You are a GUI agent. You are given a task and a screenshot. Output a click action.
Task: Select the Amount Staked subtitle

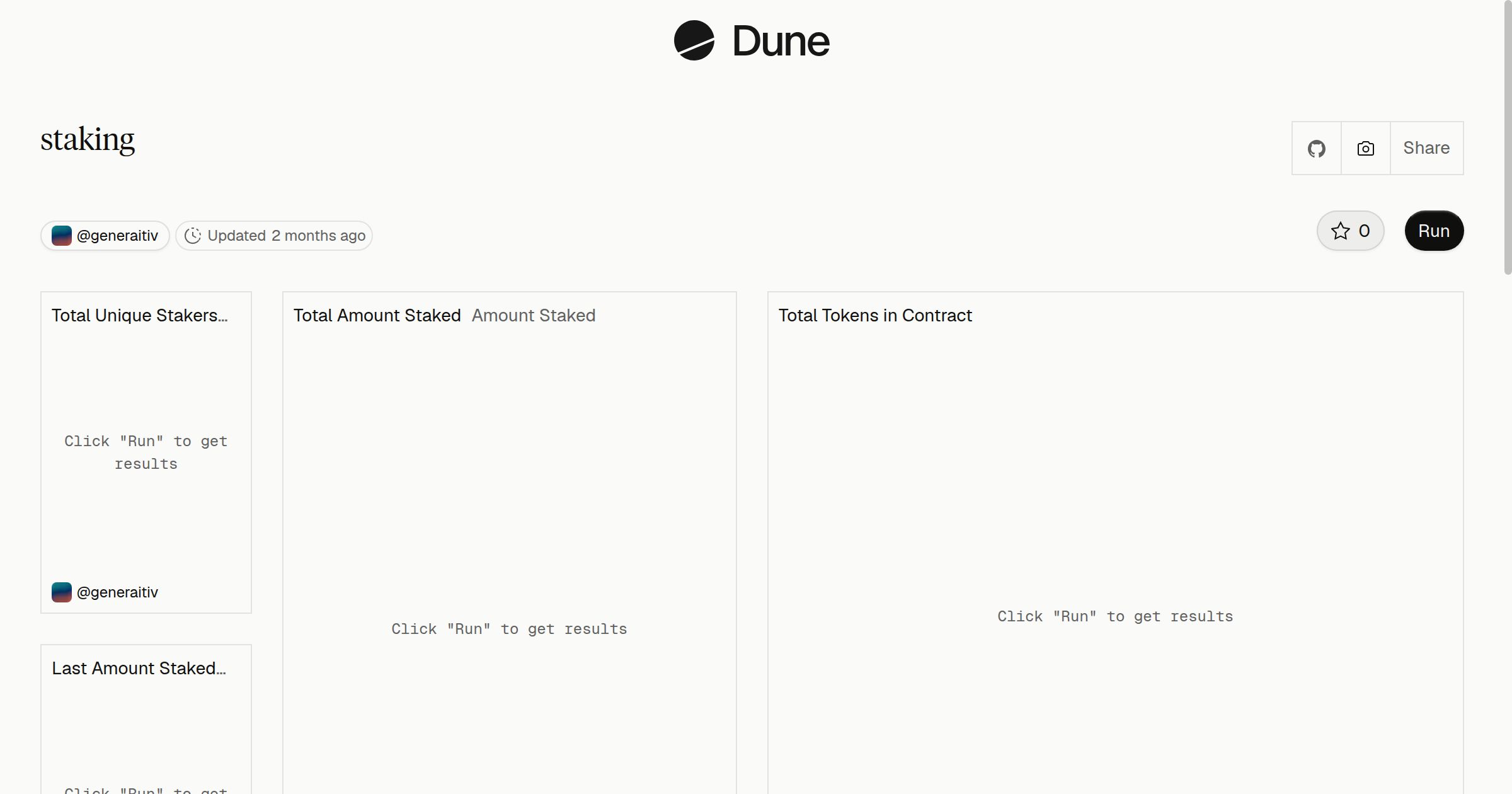(x=534, y=315)
